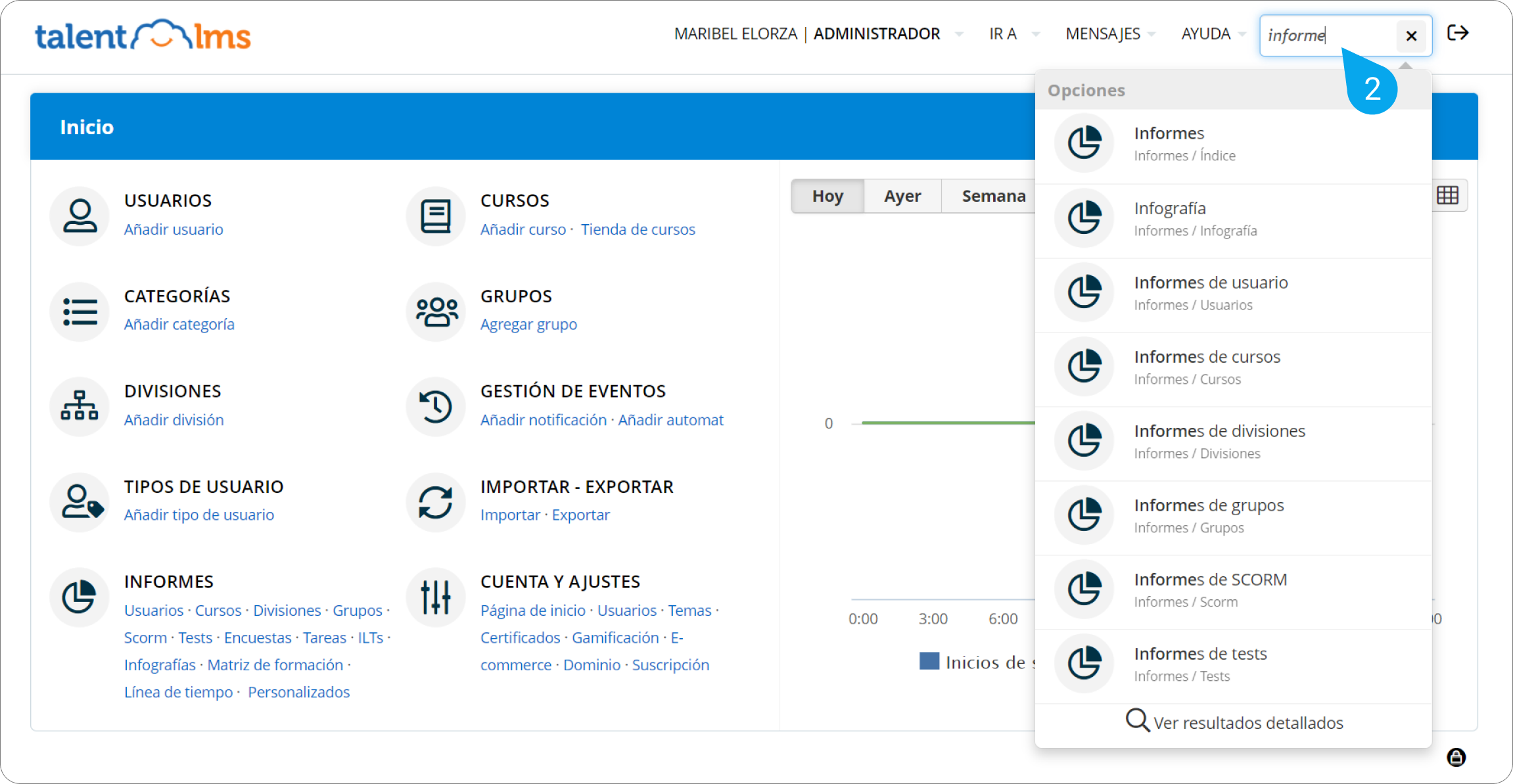This screenshot has height=784, width=1513.
Task: Open the Importar-Exportar sync icon
Action: pyautogui.click(x=436, y=501)
